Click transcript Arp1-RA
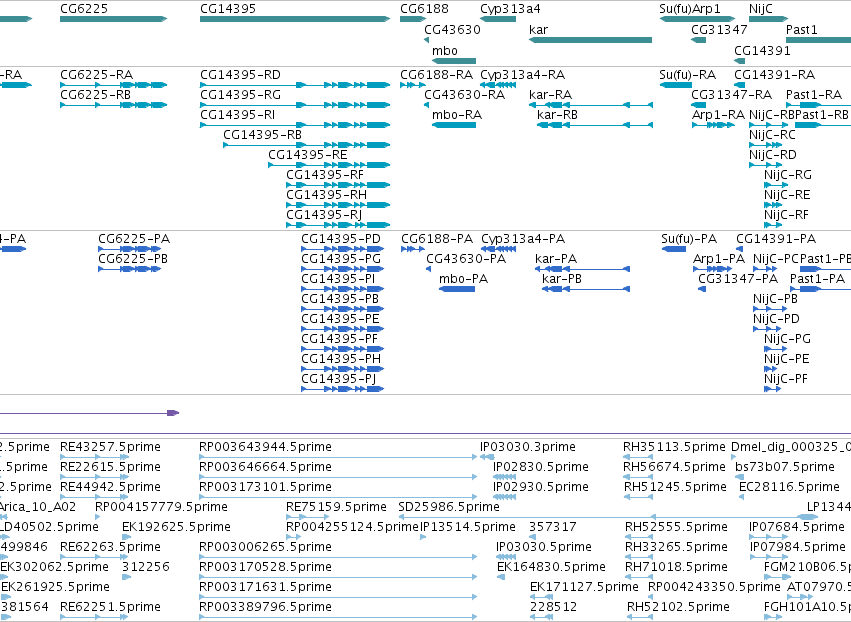Screen dimensions: 851x622 (719, 115)
